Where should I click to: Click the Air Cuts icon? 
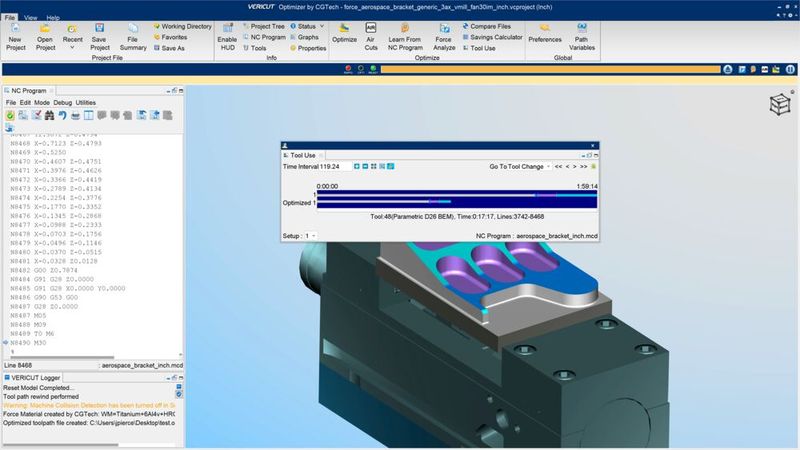[371, 37]
